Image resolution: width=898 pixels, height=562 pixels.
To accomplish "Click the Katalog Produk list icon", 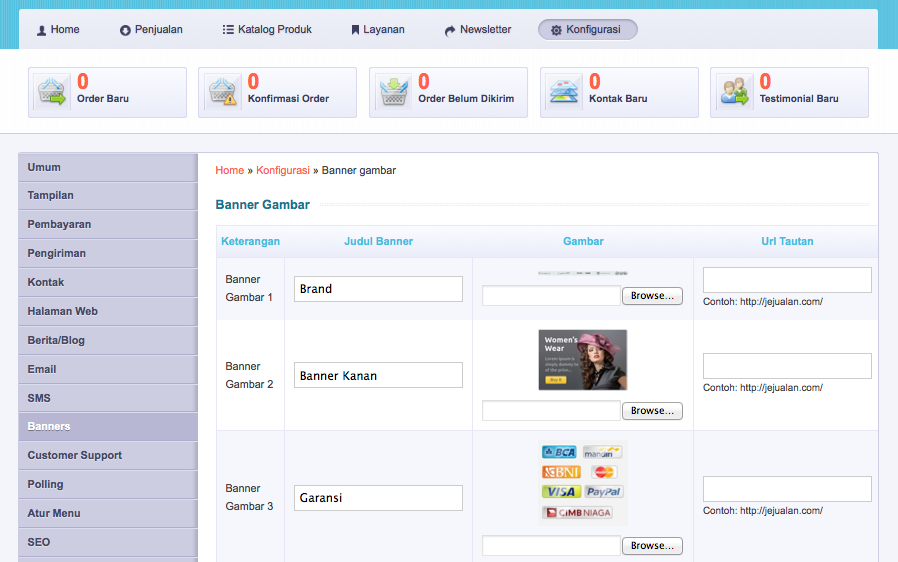I will coord(228,30).
